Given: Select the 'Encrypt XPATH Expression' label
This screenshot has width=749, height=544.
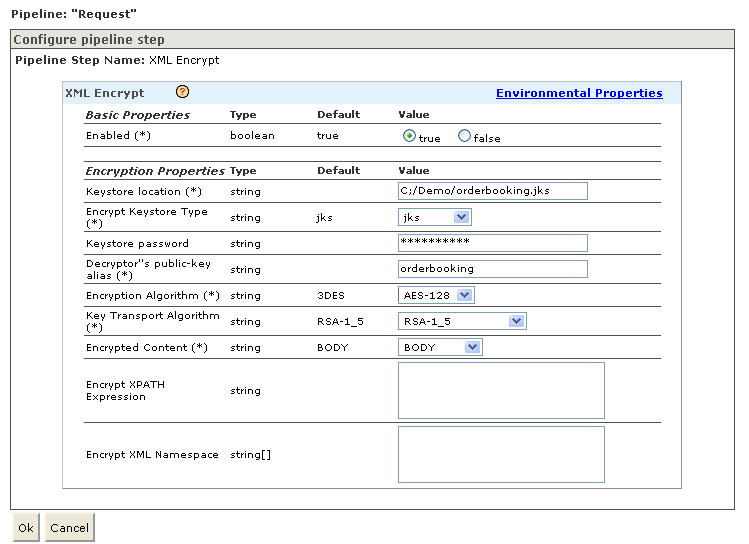Looking at the screenshot, I should click(x=125, y=391).
